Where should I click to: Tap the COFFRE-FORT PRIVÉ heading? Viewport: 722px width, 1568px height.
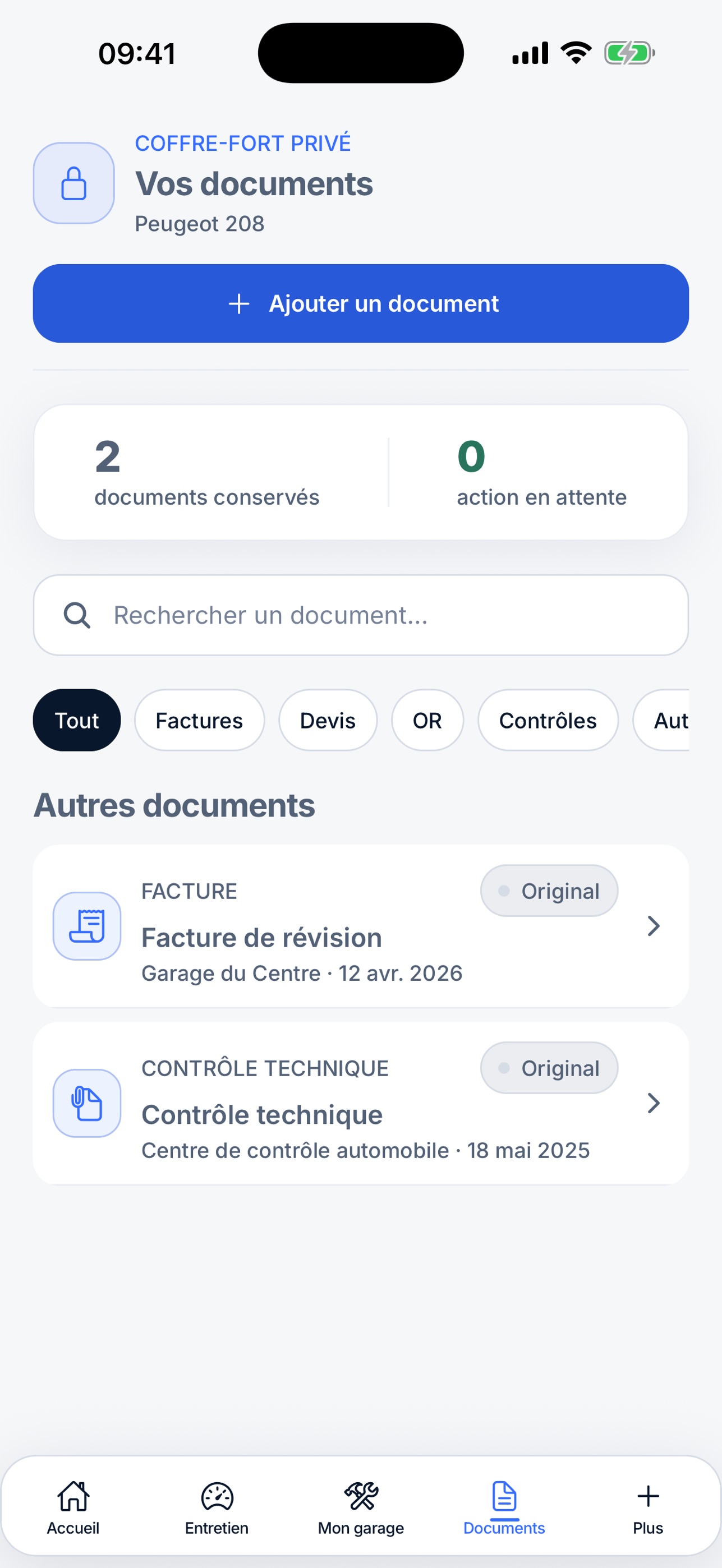coord(243,143)
